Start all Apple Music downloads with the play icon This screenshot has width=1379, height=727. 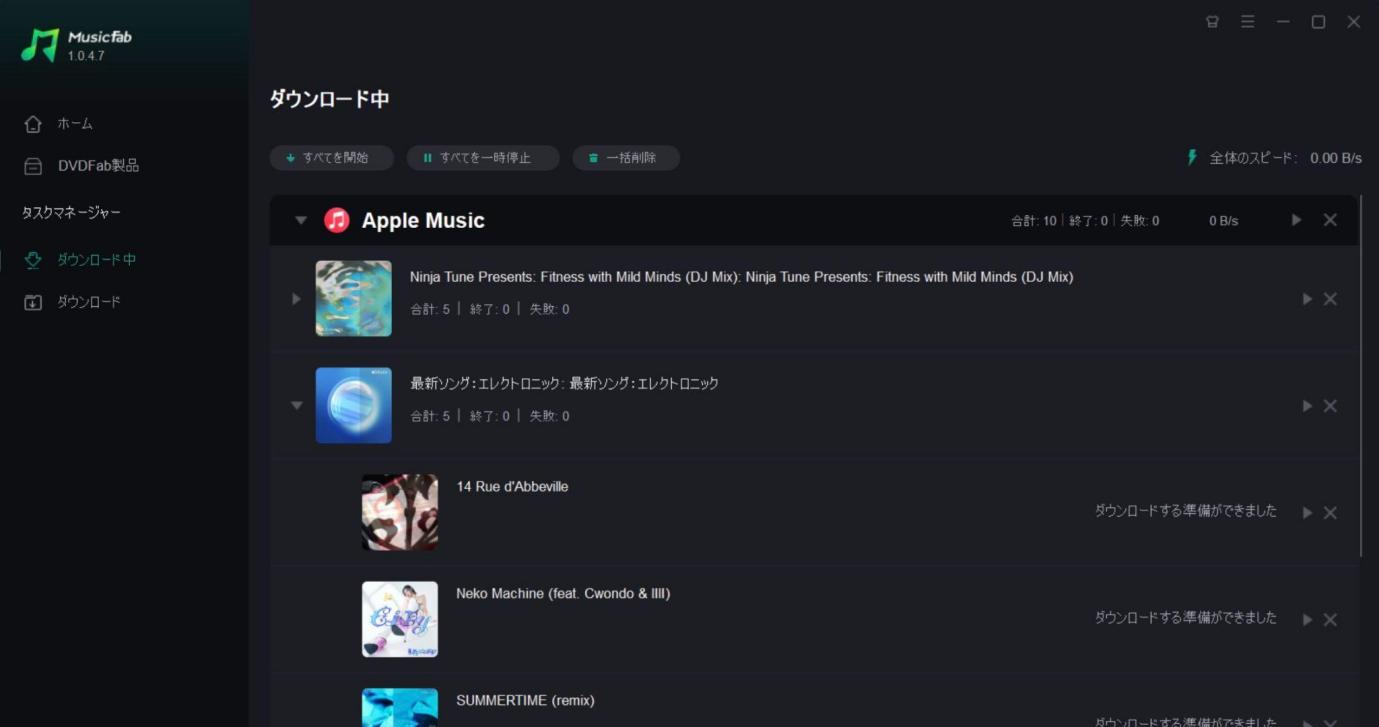tap(1296, 220)
